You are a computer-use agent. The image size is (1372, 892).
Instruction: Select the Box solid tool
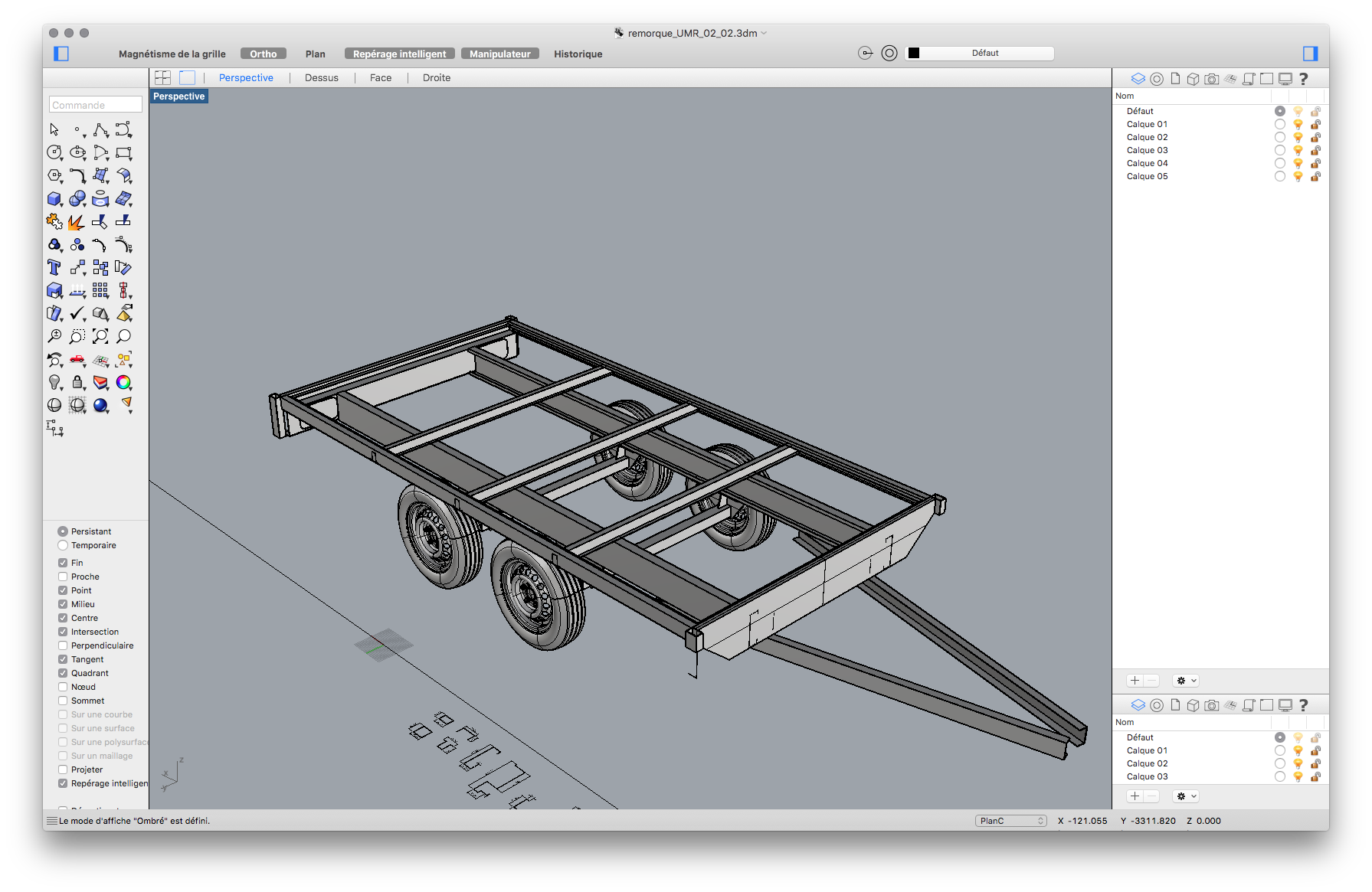pos(54,199)
